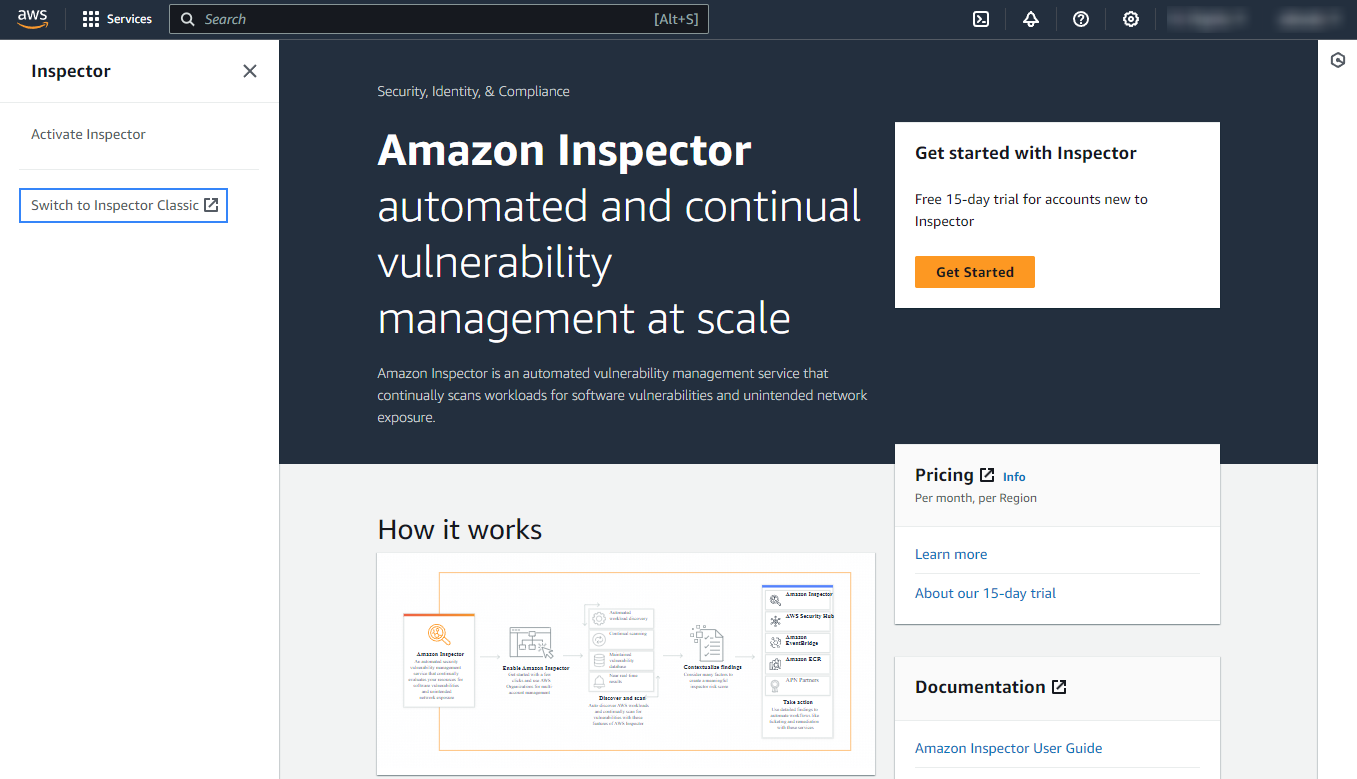Open the help question mark icon
1357x779 pixels.
coord(1081,19)
